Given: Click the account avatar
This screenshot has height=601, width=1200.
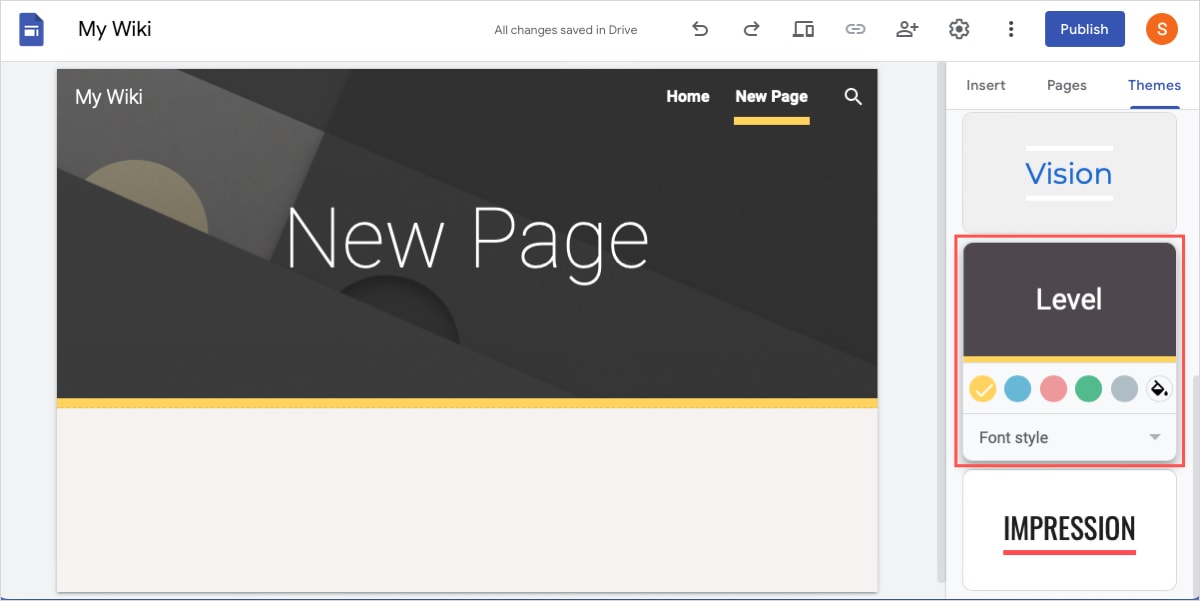Looking at the screenshot, I should pos(1162,29).
